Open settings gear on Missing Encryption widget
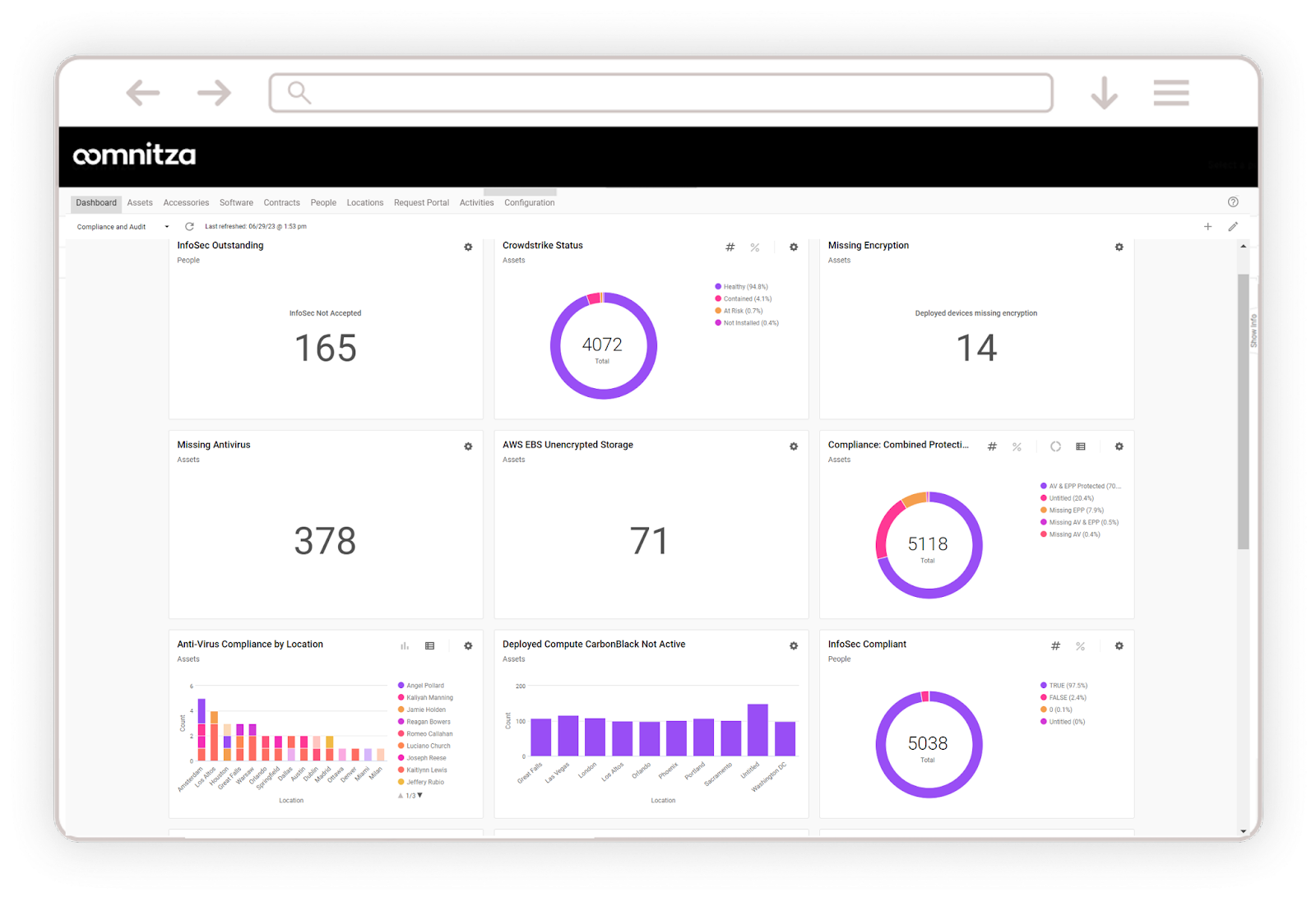Viewport: 1316px width, 897px height. 1119,247
